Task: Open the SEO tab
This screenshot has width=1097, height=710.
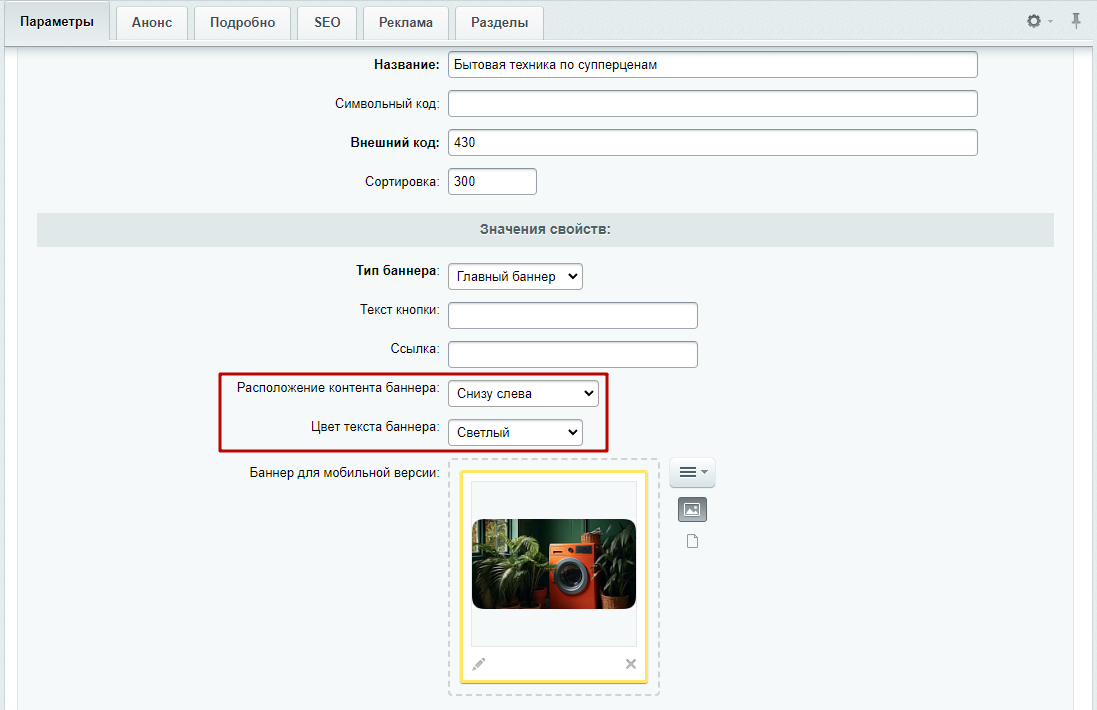Action: [327, 22]
